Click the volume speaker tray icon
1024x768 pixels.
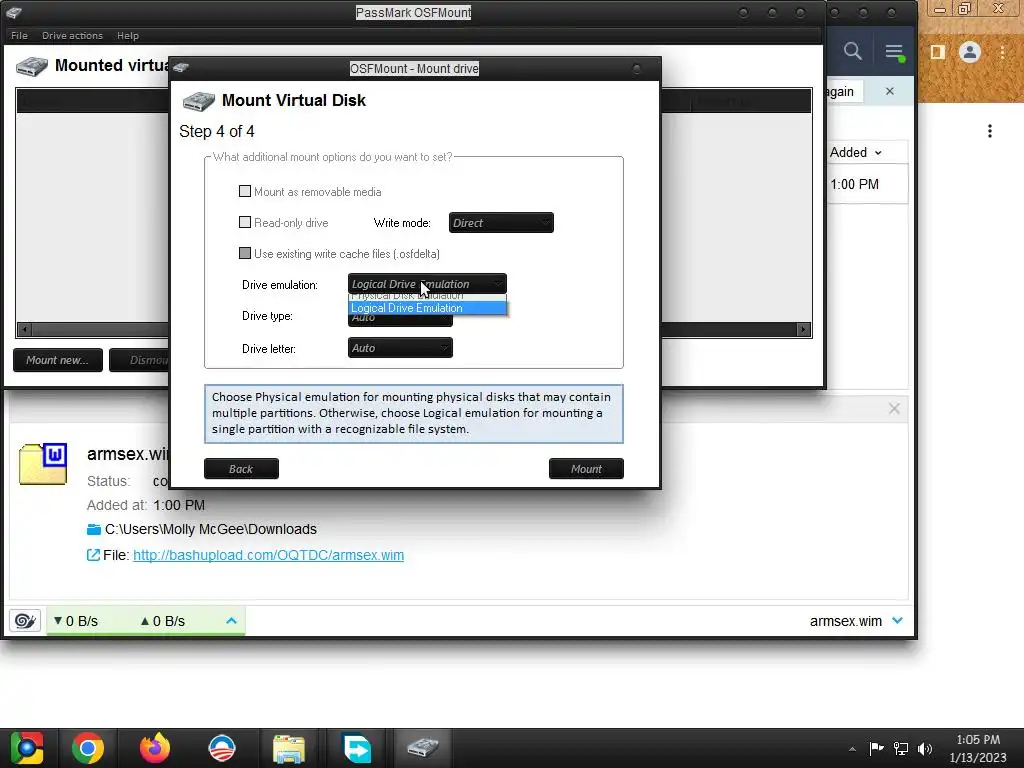tap(925, 748)
